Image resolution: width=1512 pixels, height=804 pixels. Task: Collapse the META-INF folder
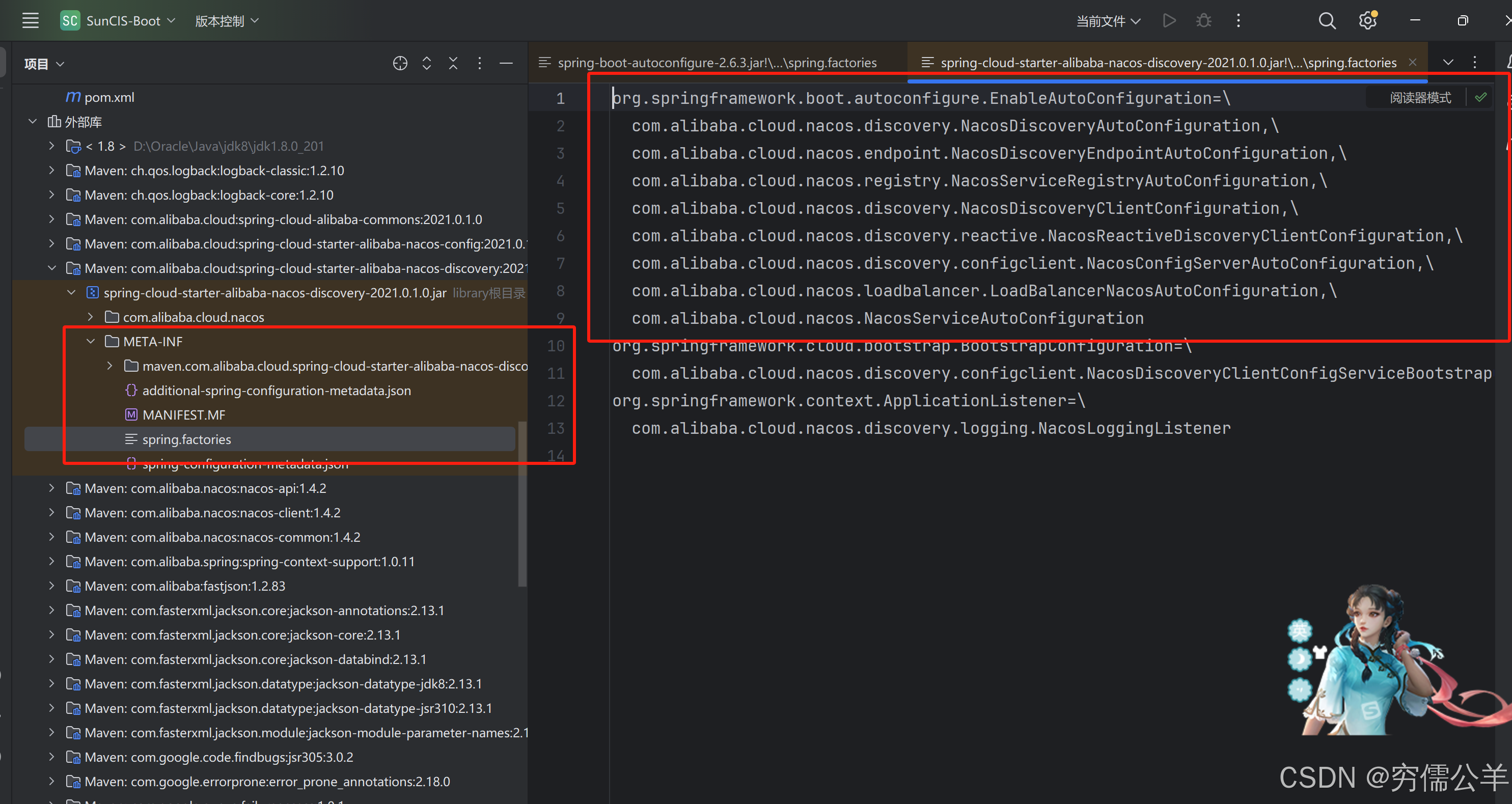[90, 342]
